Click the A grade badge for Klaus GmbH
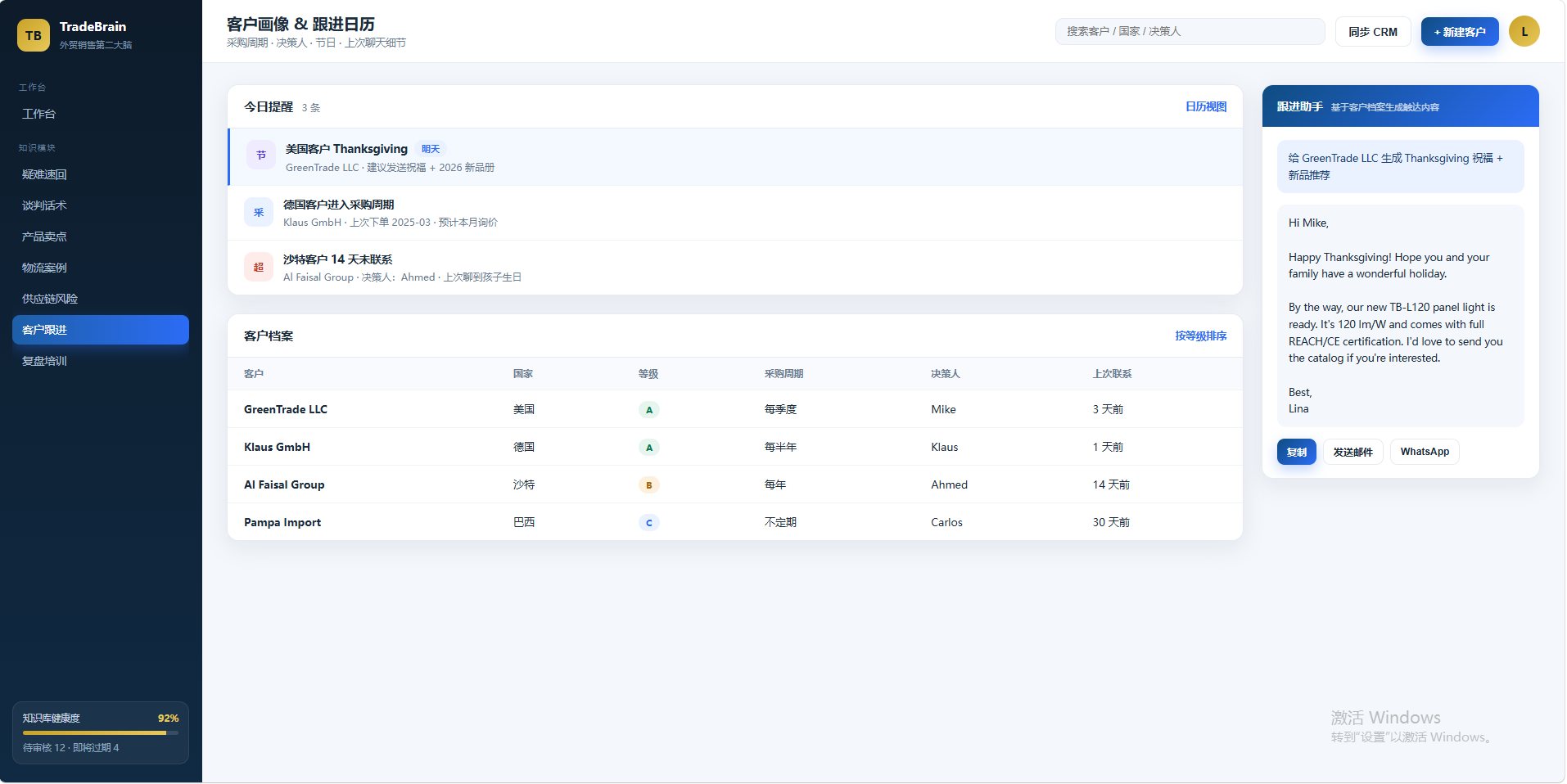 (649, 448)
